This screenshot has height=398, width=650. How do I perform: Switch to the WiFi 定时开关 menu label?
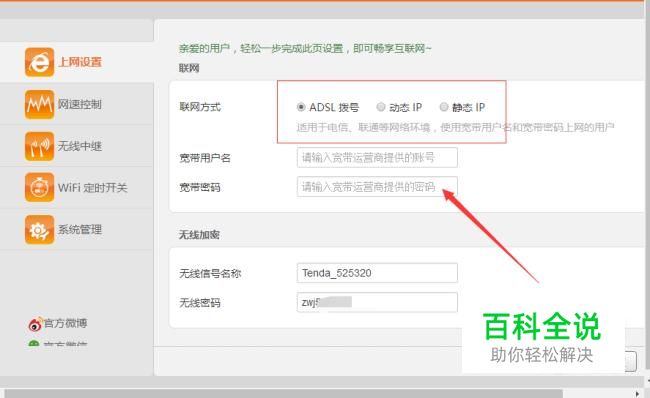click(x=92, y=188)
